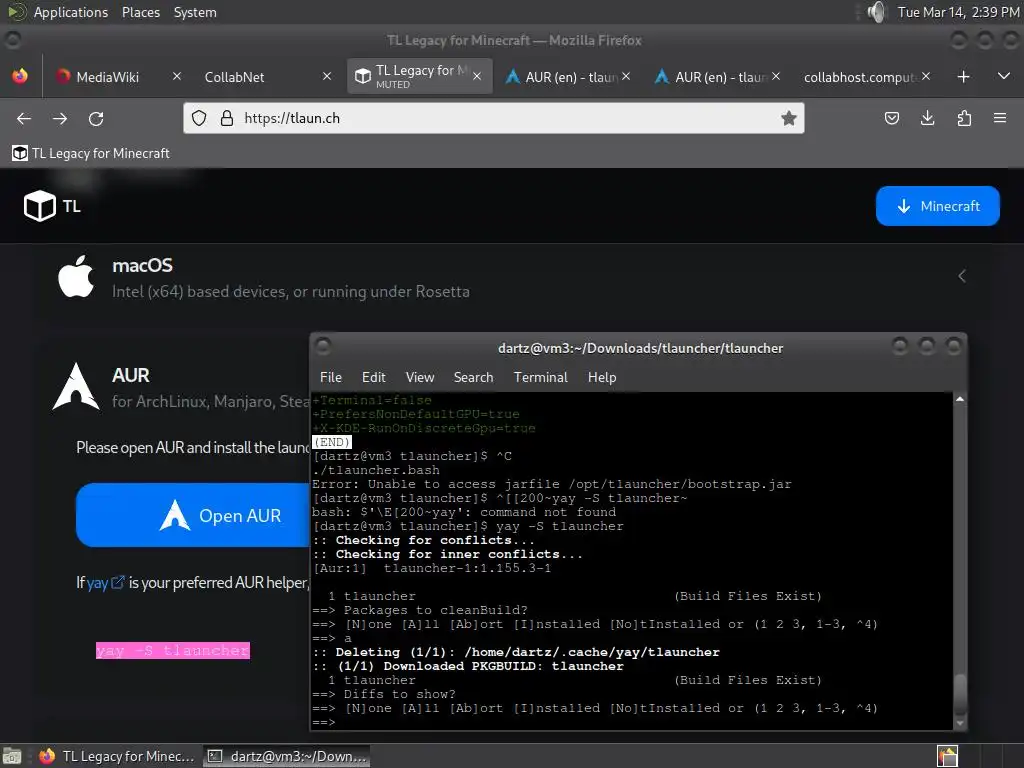1024x768 pixels.
Task: Click the highlighted yay -S tlauncher command
Action: point(173,650)
